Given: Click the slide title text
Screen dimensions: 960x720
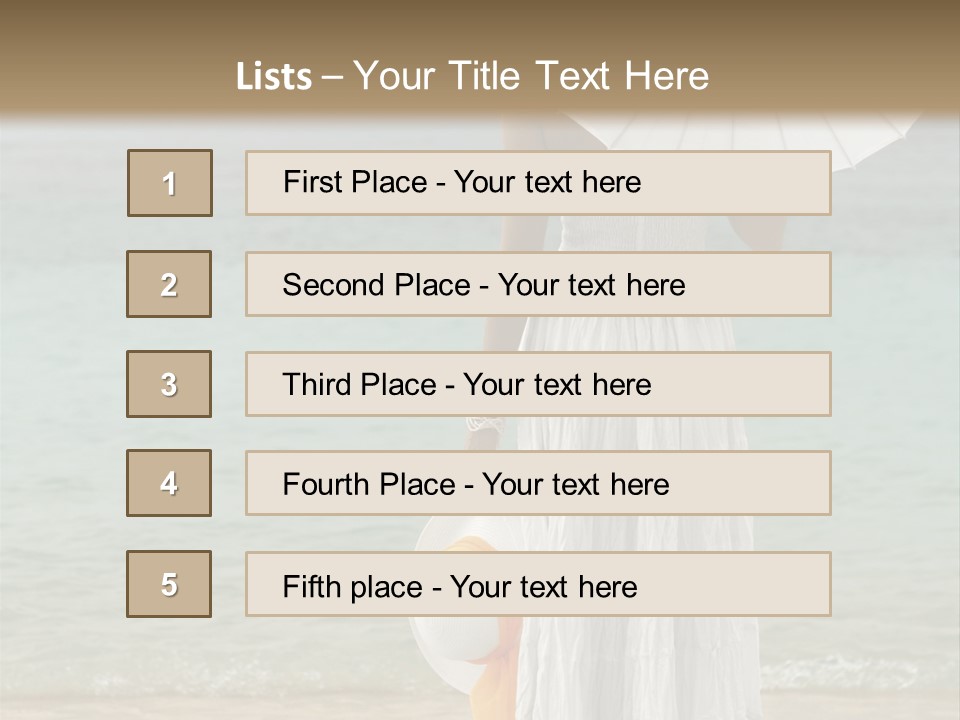Looking at the screenshot, I should point(472,76).
